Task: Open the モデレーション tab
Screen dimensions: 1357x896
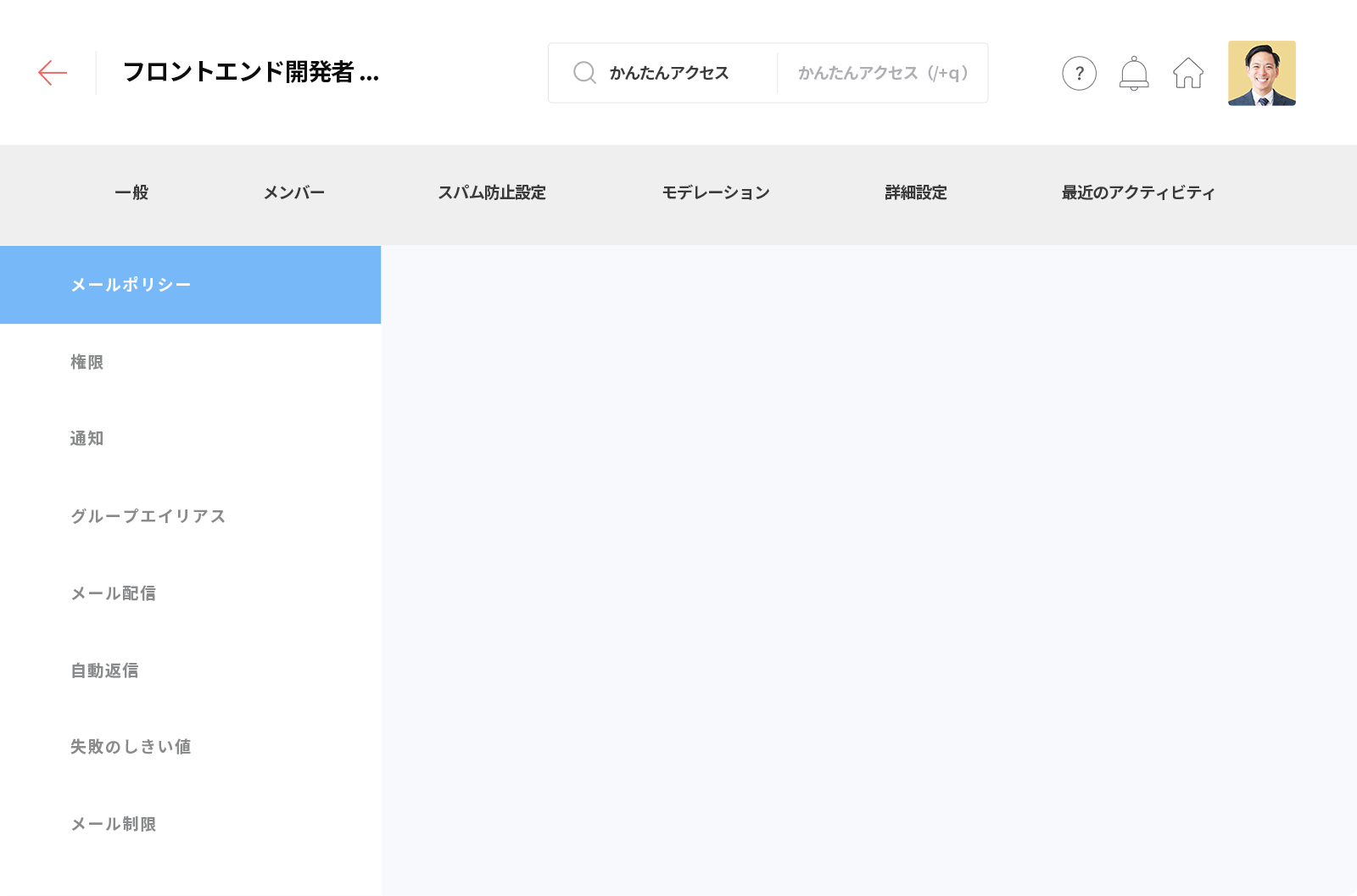Action: click(x=716, y=193)
